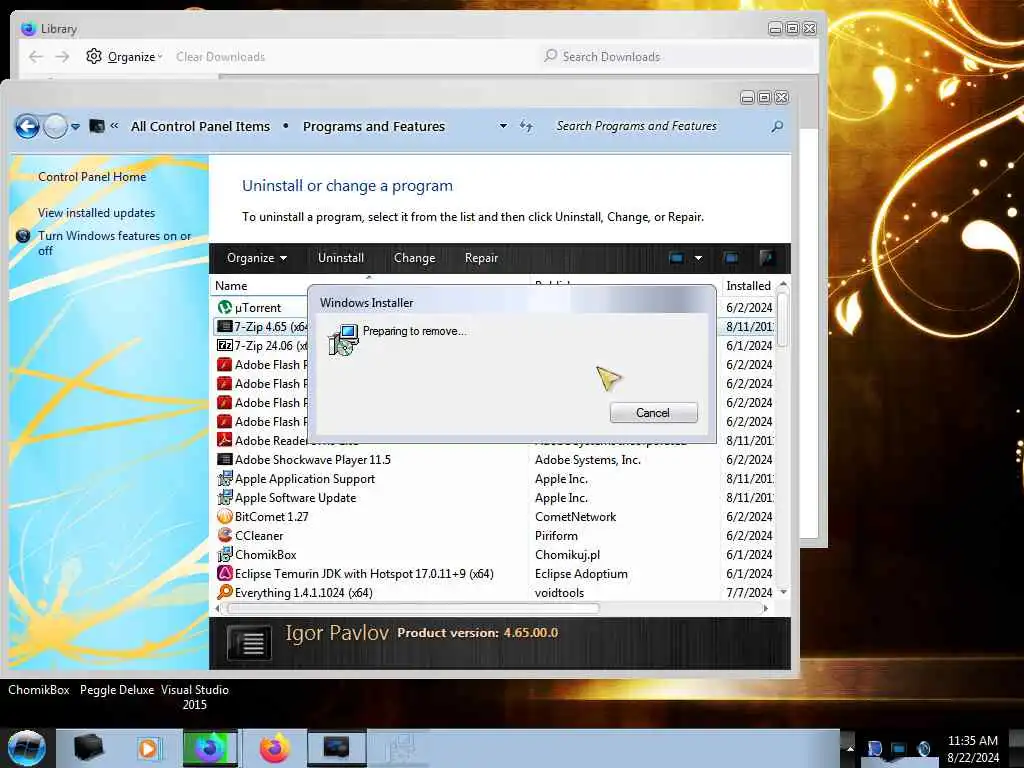Click the BitComet icon
The width and height of the screenshot is (1024, 768).
[x=225, y=516]
